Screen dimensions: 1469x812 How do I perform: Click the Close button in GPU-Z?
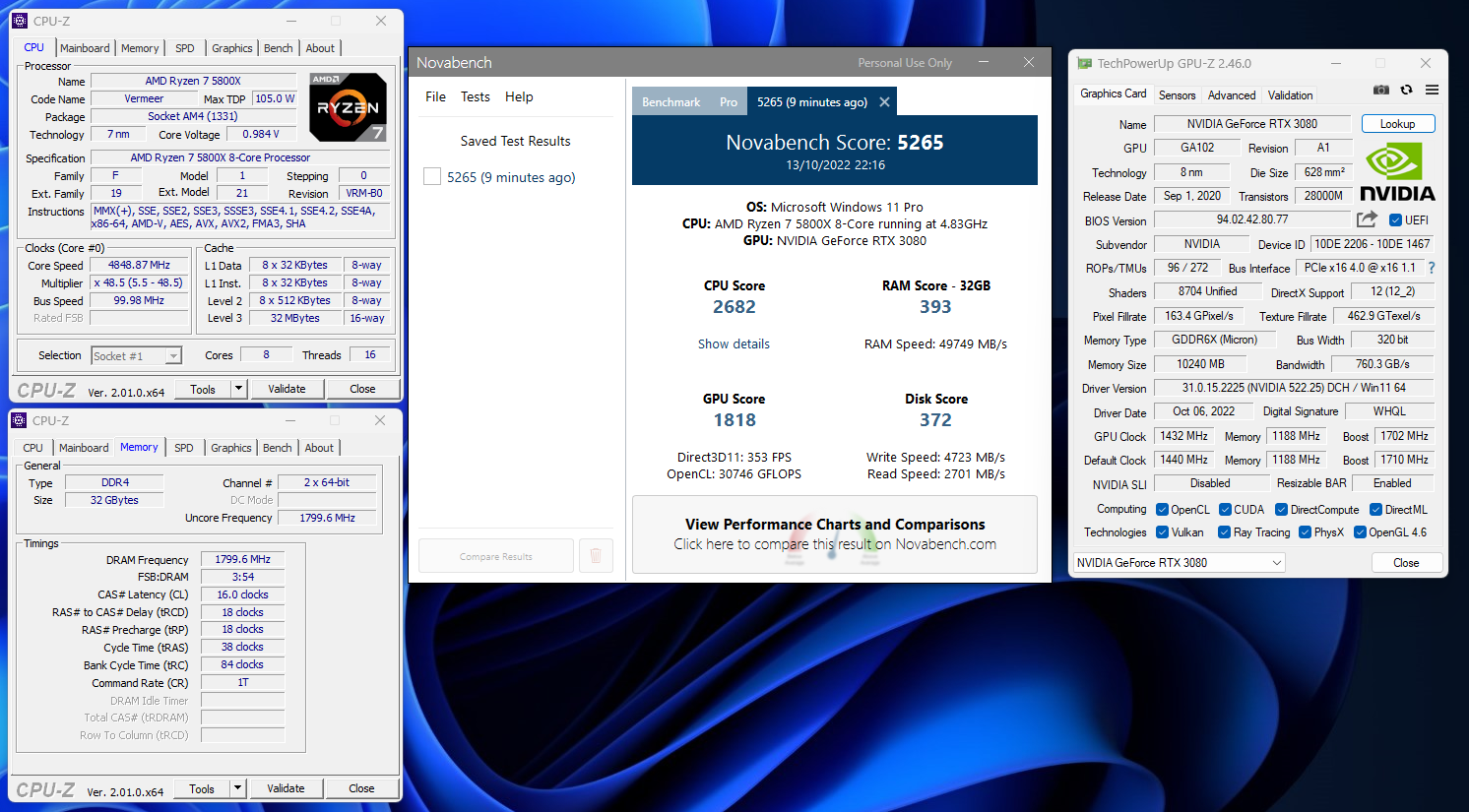(x=1406, y=563)
